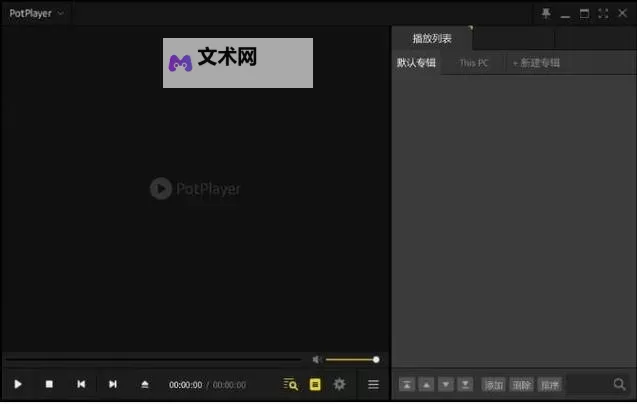Open the playlist search icon in control bar

(290, 384)
